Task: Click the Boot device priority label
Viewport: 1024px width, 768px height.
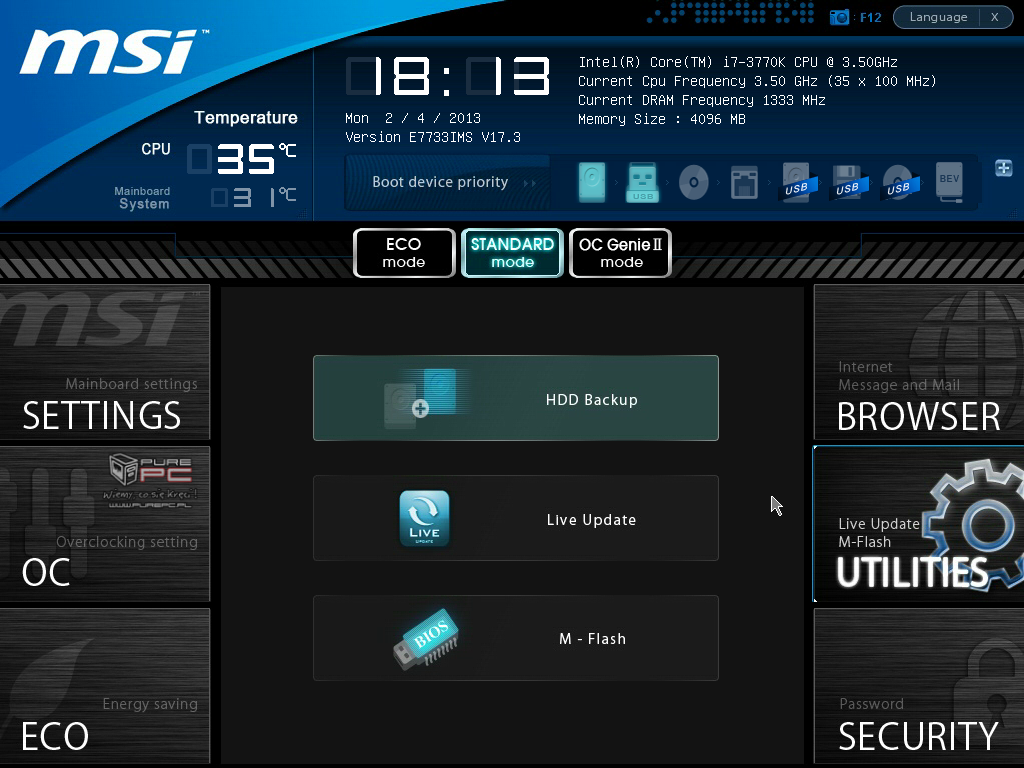Action: click(x=440, y=182)
